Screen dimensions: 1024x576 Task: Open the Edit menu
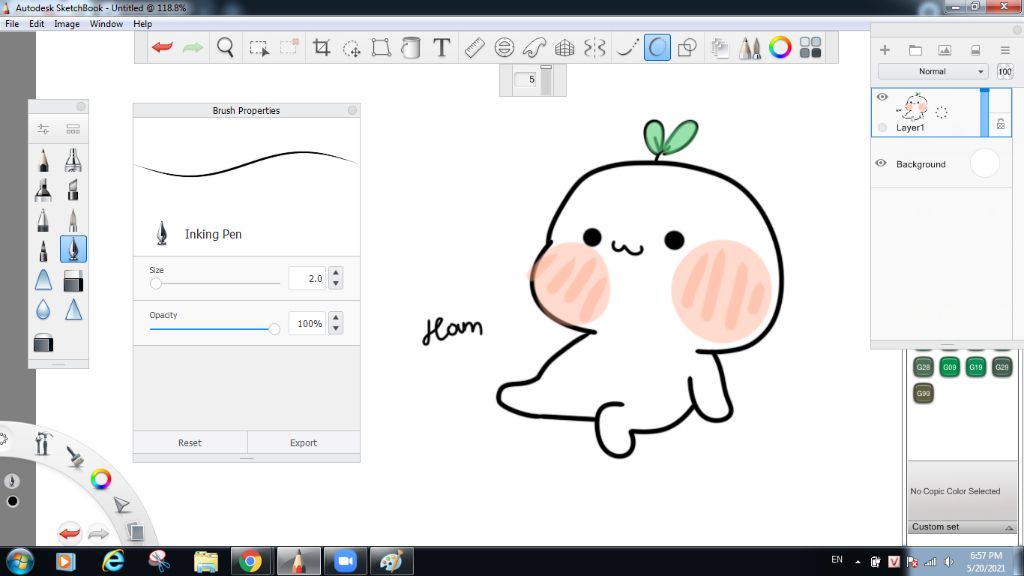pos(37,24)
